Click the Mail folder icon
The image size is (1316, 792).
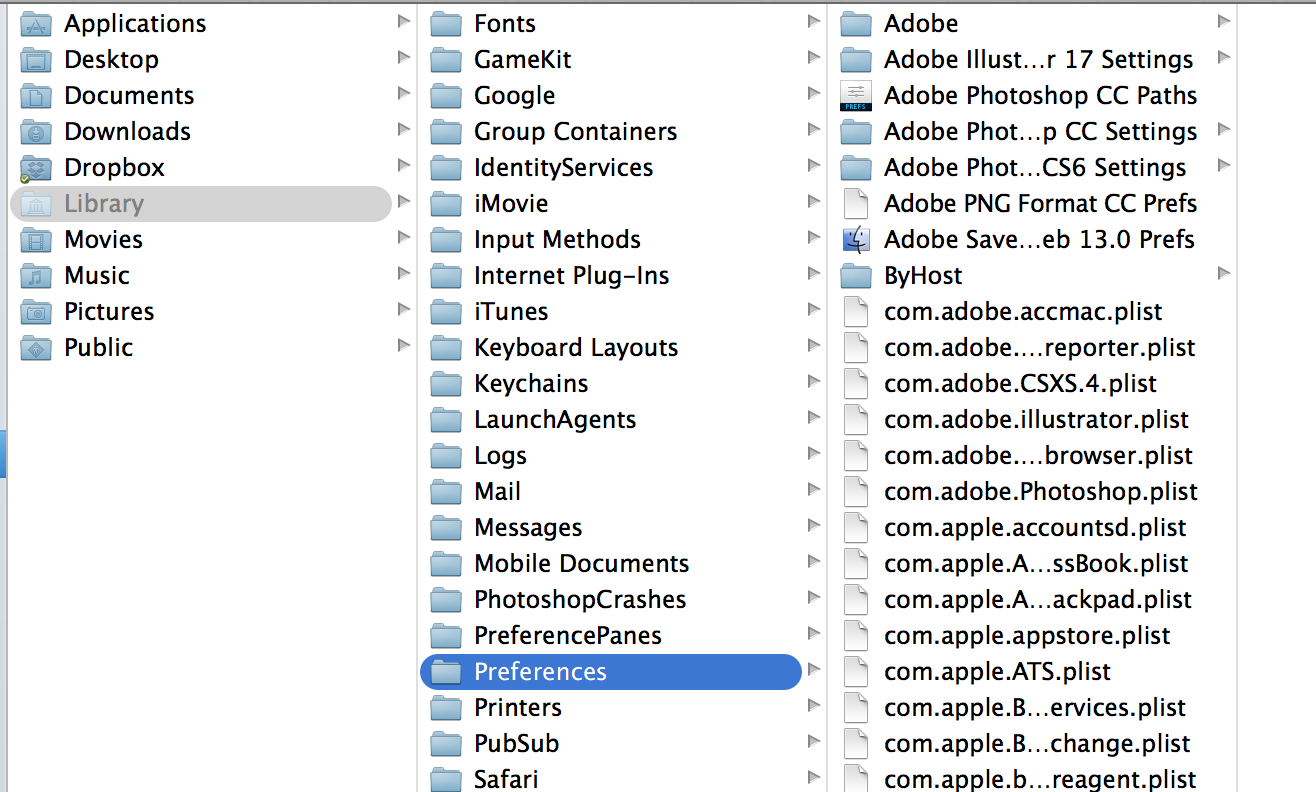pos(446,492)
